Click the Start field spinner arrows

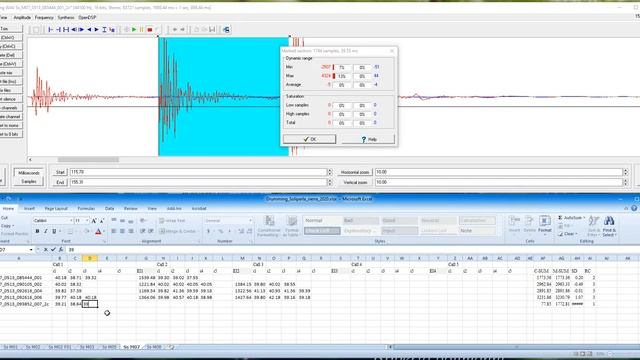[329, 172]
